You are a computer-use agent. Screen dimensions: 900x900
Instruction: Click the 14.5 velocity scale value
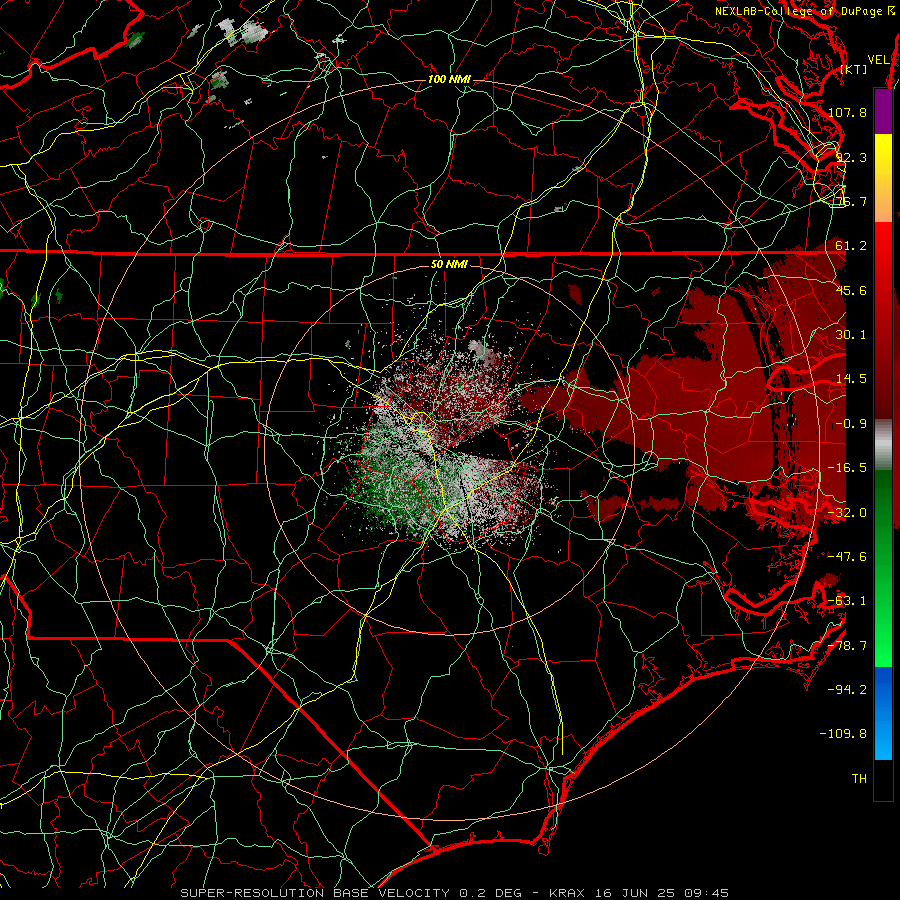(851, 379)
